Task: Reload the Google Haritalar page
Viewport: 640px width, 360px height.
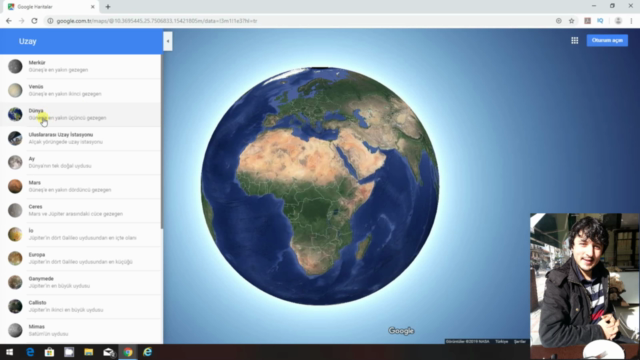Action: click(34, 21)
